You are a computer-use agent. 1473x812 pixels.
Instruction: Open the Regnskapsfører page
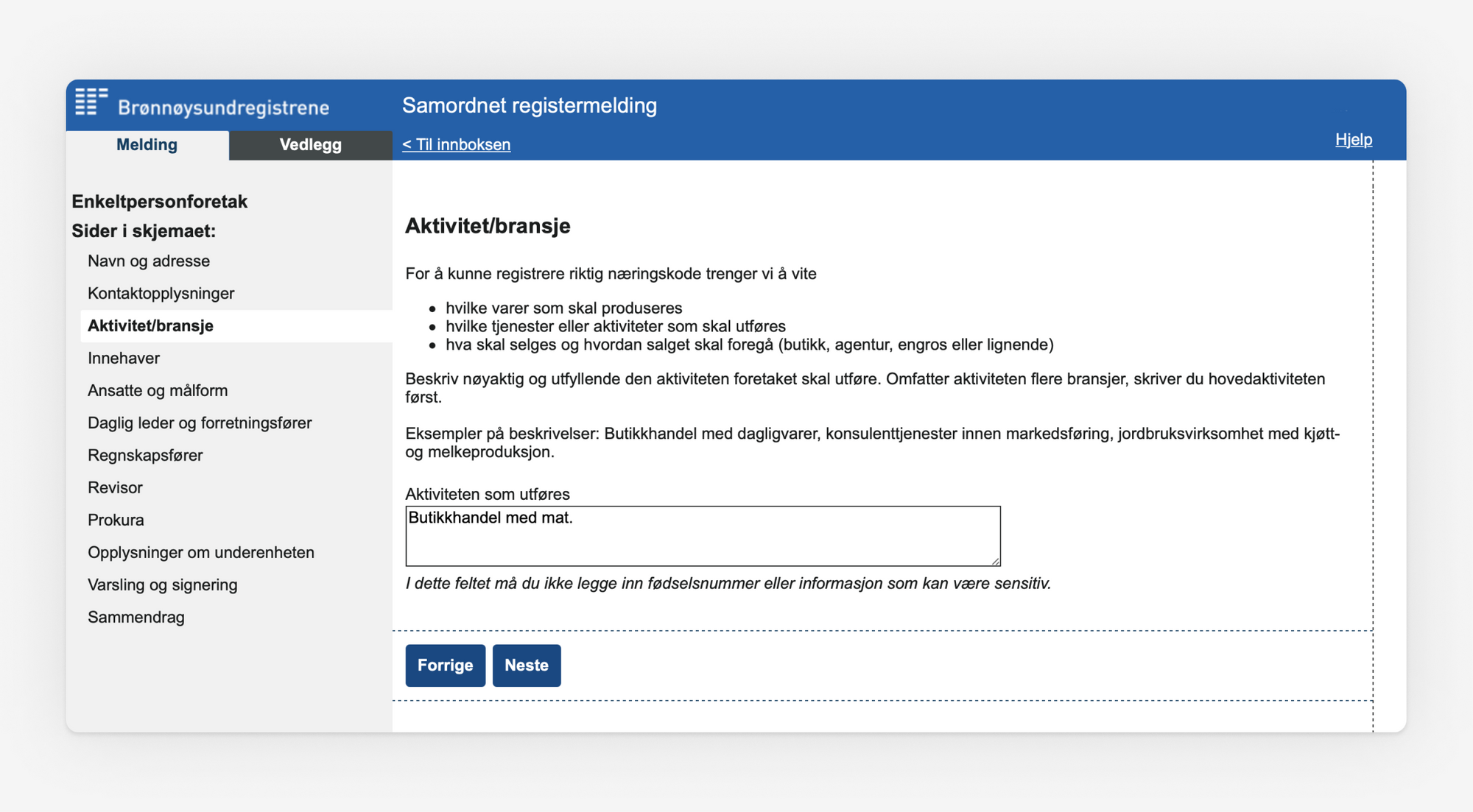tap(146, 455)
